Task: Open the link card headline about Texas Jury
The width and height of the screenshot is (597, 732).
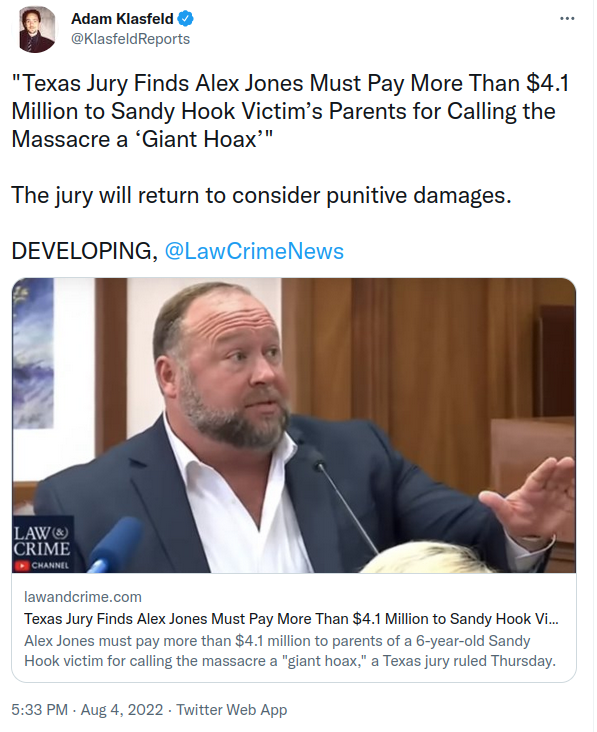Action: [291, 619]
